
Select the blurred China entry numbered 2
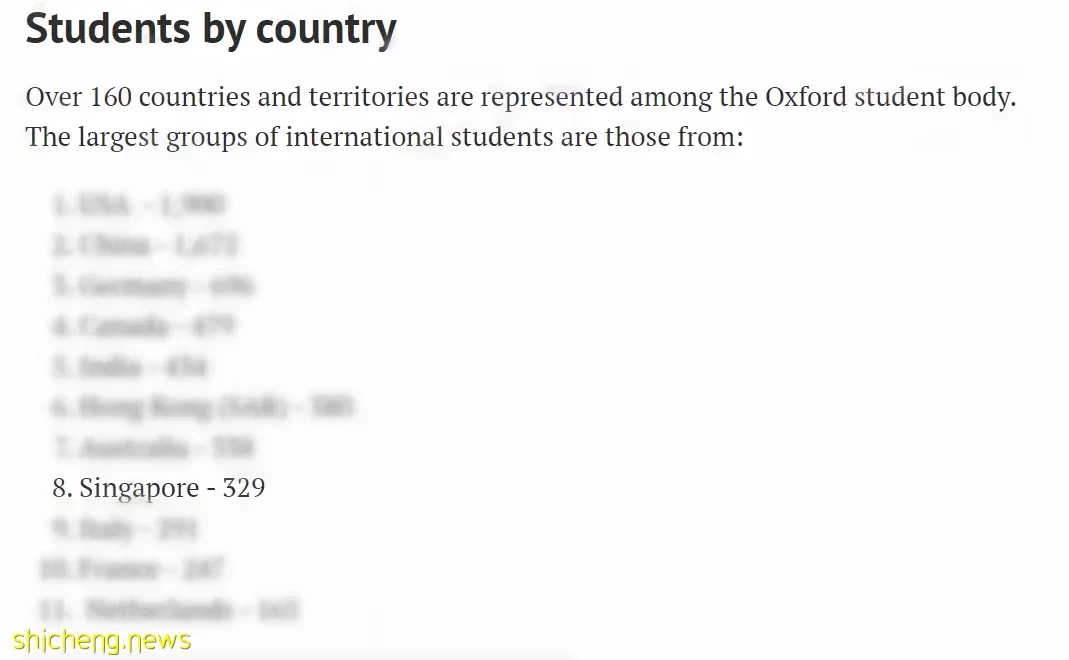click(145, 245)
